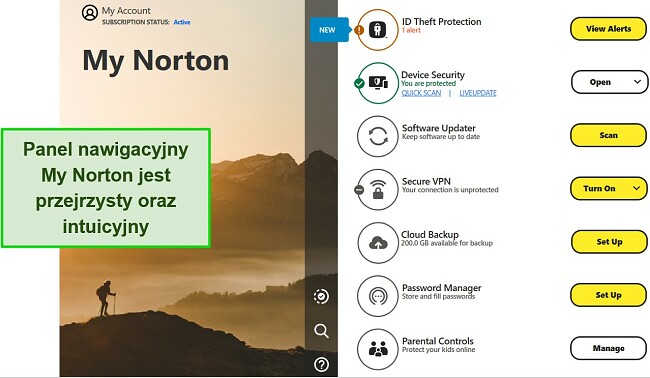Set Up Cloud Backup
This screenshot has width=650, height=378.
coord(609,242)
